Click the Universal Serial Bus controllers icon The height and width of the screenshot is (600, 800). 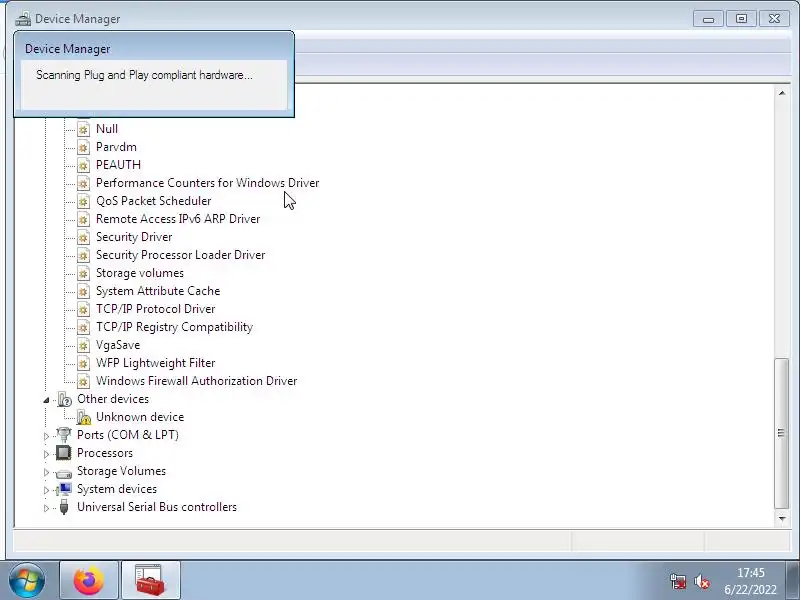pyautogui.click(x=64, y=507)
